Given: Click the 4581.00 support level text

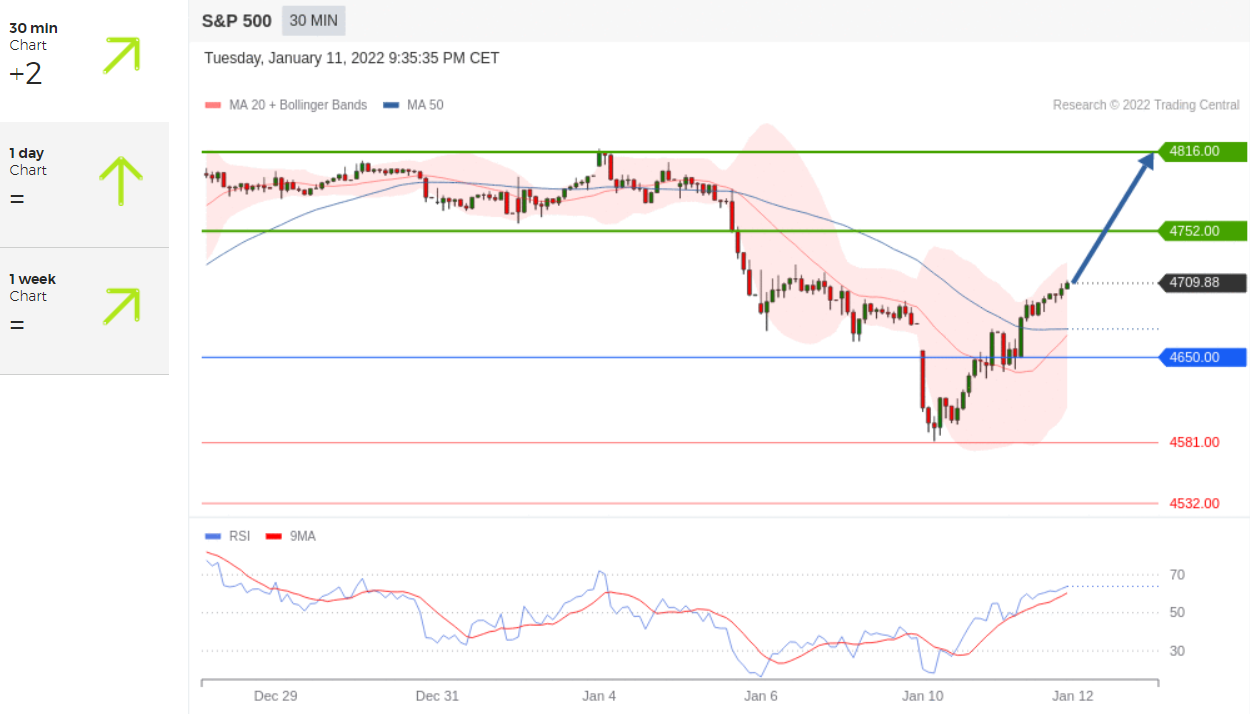Looking at the screenshot, I should [x=1194, y=442].
